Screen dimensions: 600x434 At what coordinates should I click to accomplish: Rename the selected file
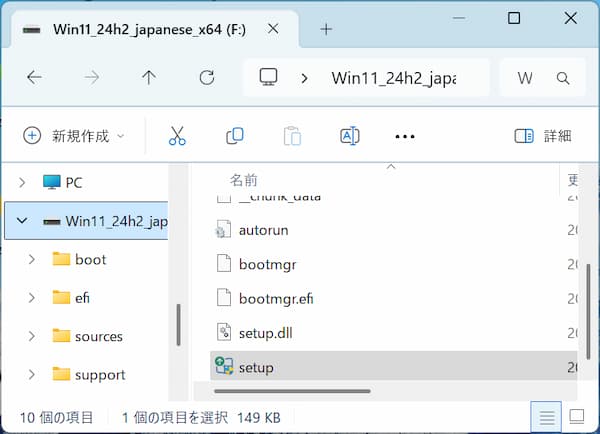[350, 136]
